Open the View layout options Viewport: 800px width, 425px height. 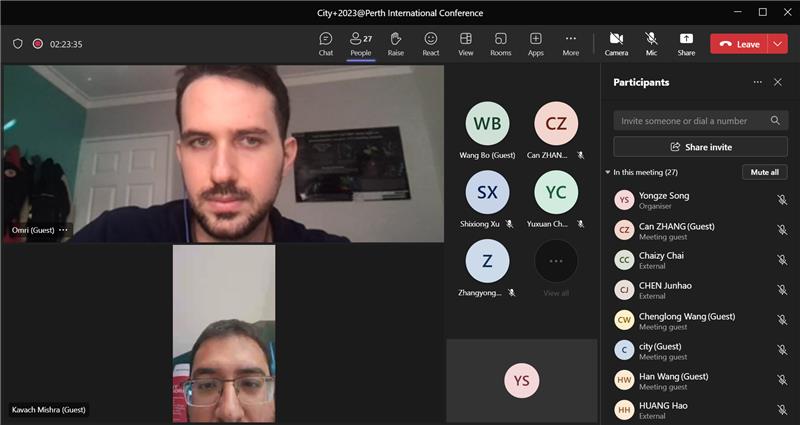pos(466,43)
